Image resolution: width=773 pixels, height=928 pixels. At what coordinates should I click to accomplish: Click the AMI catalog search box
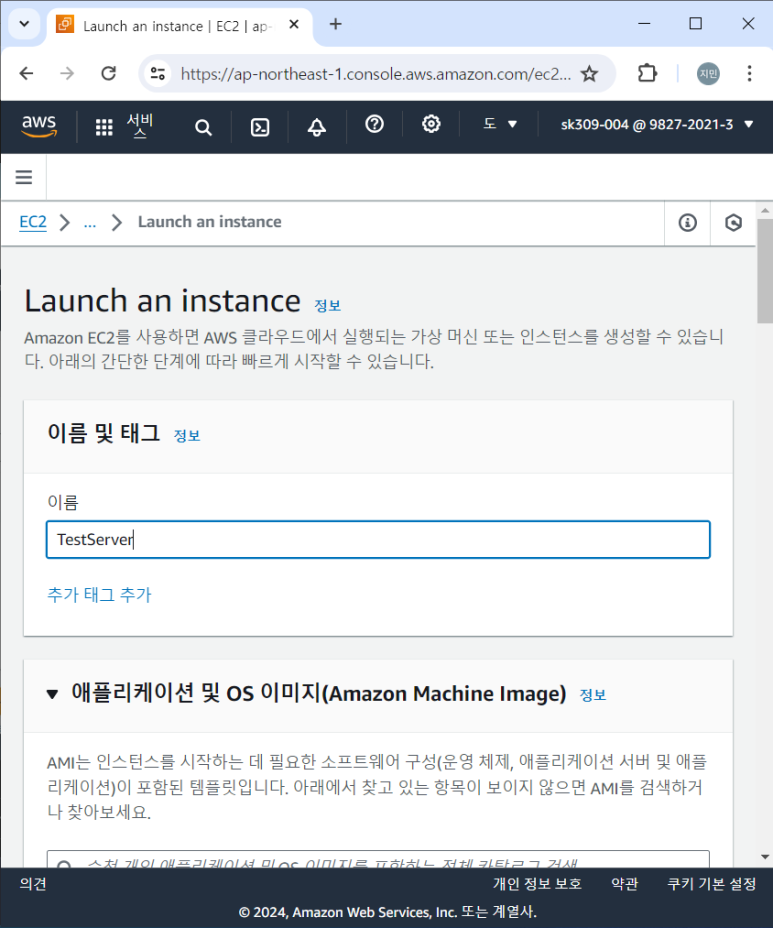point(378,860)
